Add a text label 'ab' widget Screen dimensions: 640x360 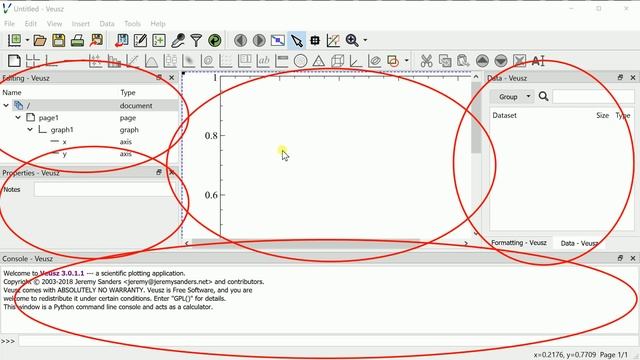(x=263, y=61)
